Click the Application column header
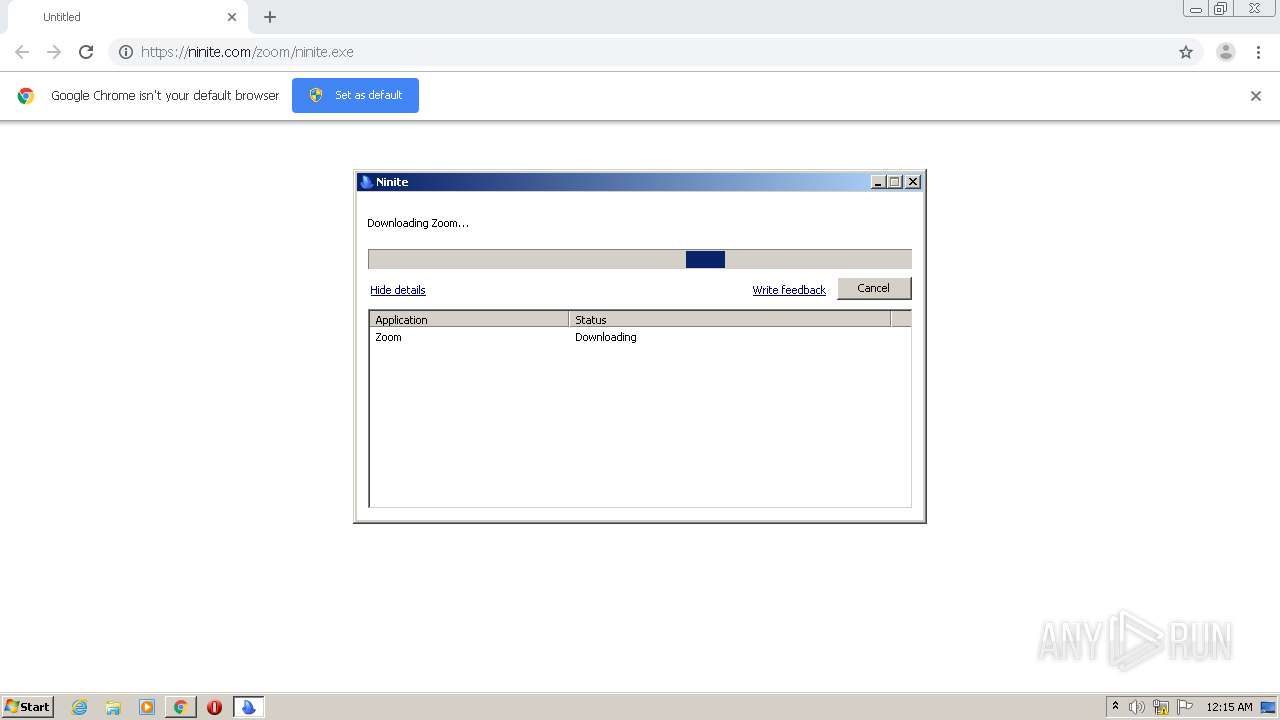The height and width of the screenshot is (720, 1280). click(x=469, y=320)
